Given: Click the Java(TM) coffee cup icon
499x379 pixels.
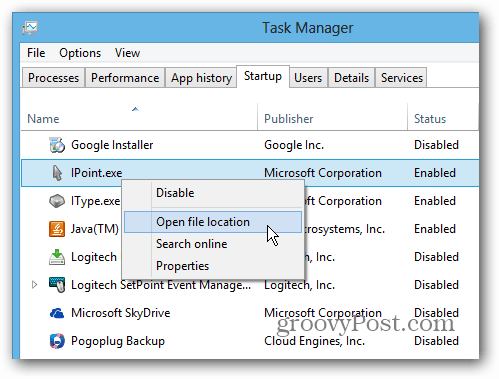Looking at the screenshot, I should tap(57, 229).
